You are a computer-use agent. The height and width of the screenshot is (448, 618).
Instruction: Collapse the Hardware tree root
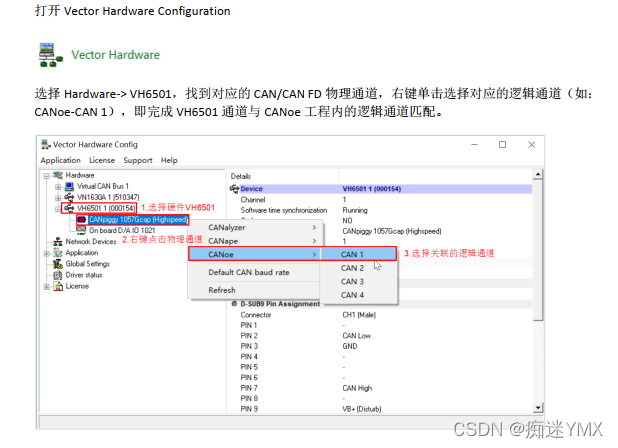pyautogui.click(x=47, y=176)
